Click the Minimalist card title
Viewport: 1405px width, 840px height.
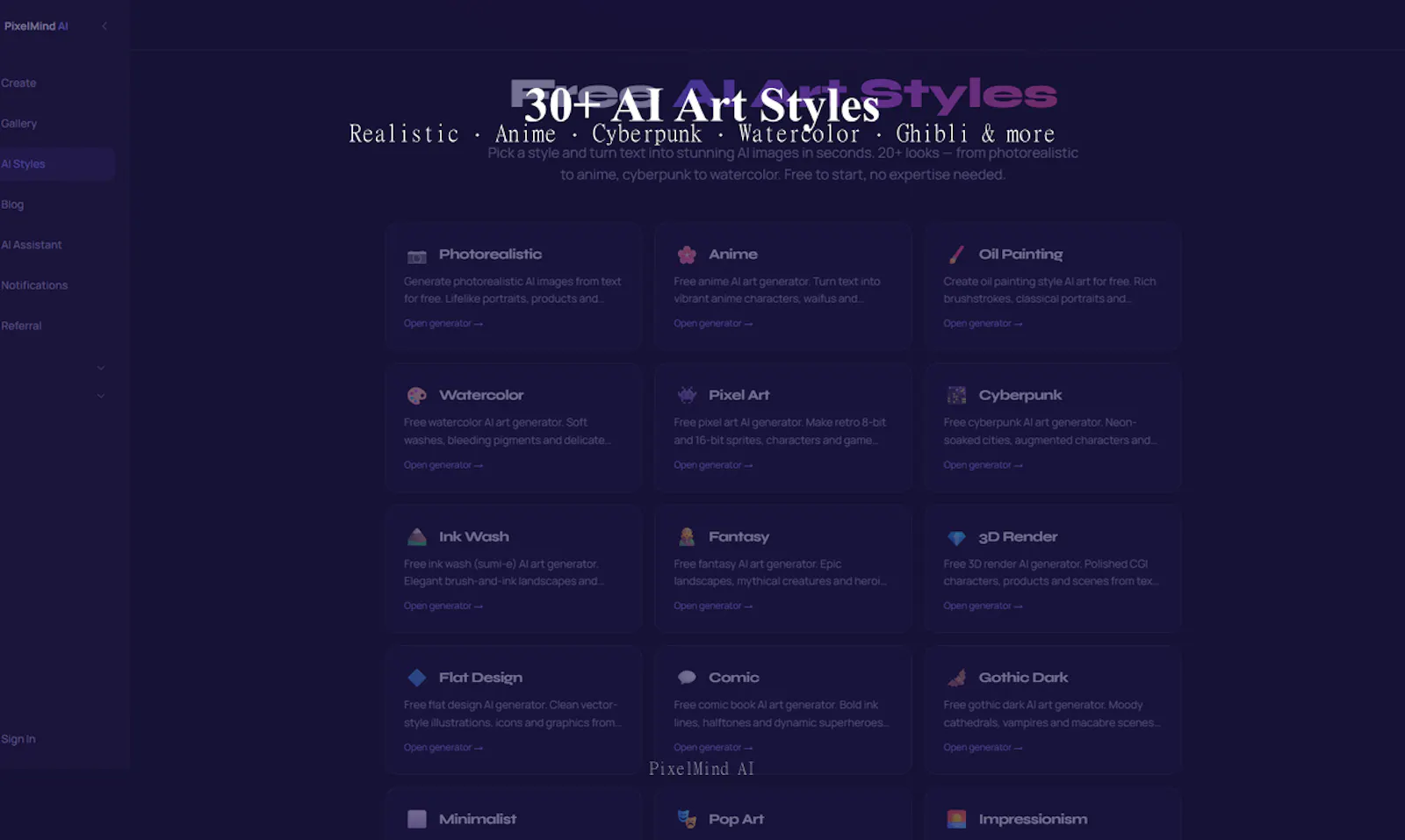point(478,819)
